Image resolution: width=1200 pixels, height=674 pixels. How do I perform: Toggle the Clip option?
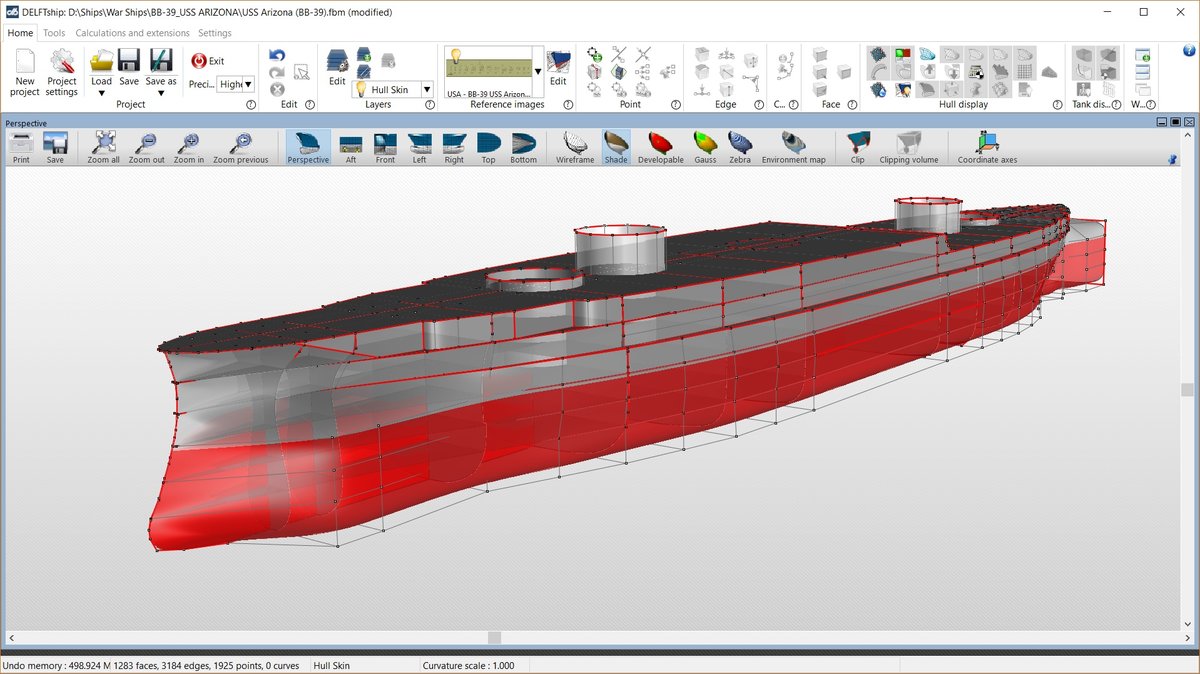[x=857, y=146]
